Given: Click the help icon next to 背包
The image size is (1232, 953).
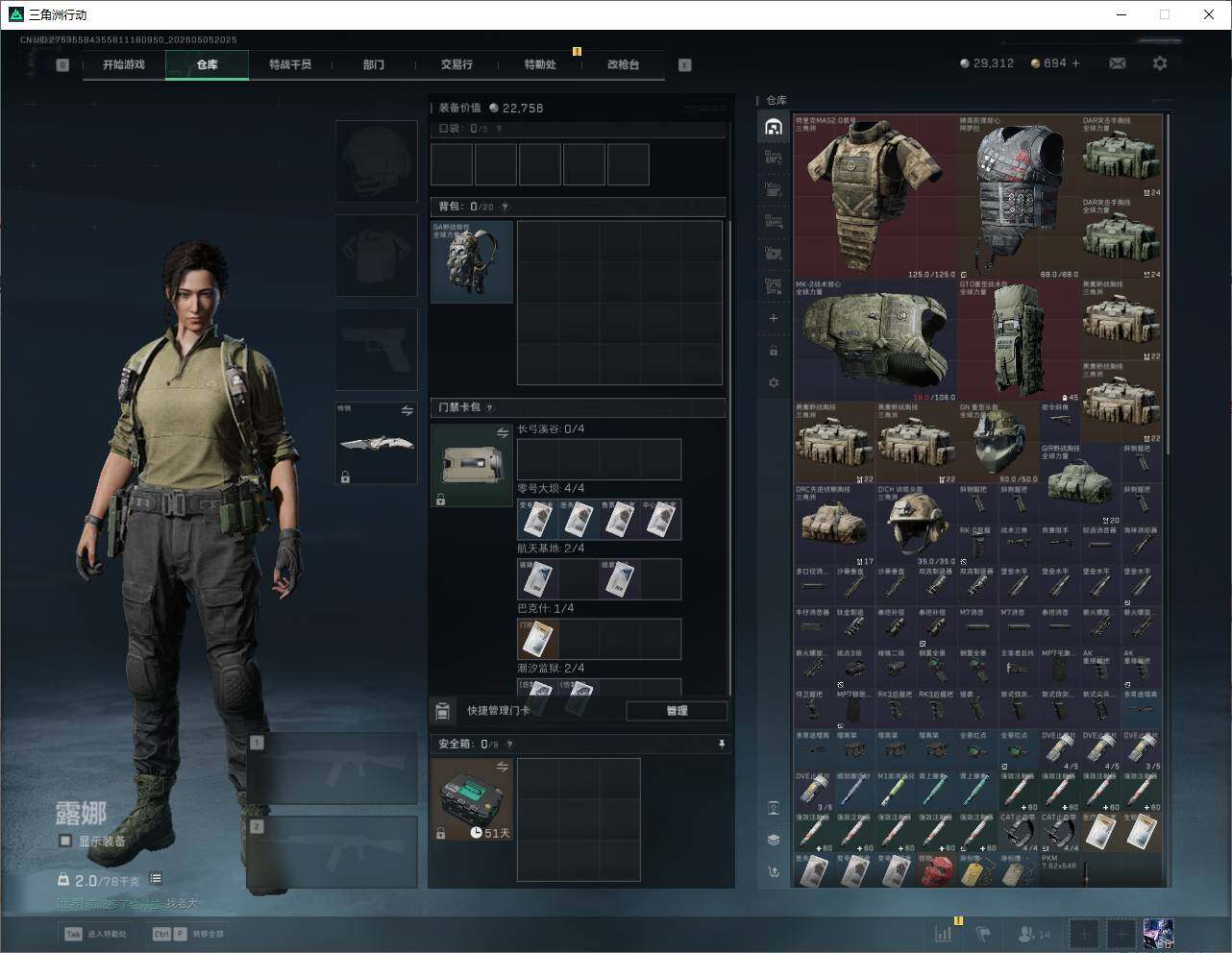Looking at the screenshot, I should [x=505, y=207].
